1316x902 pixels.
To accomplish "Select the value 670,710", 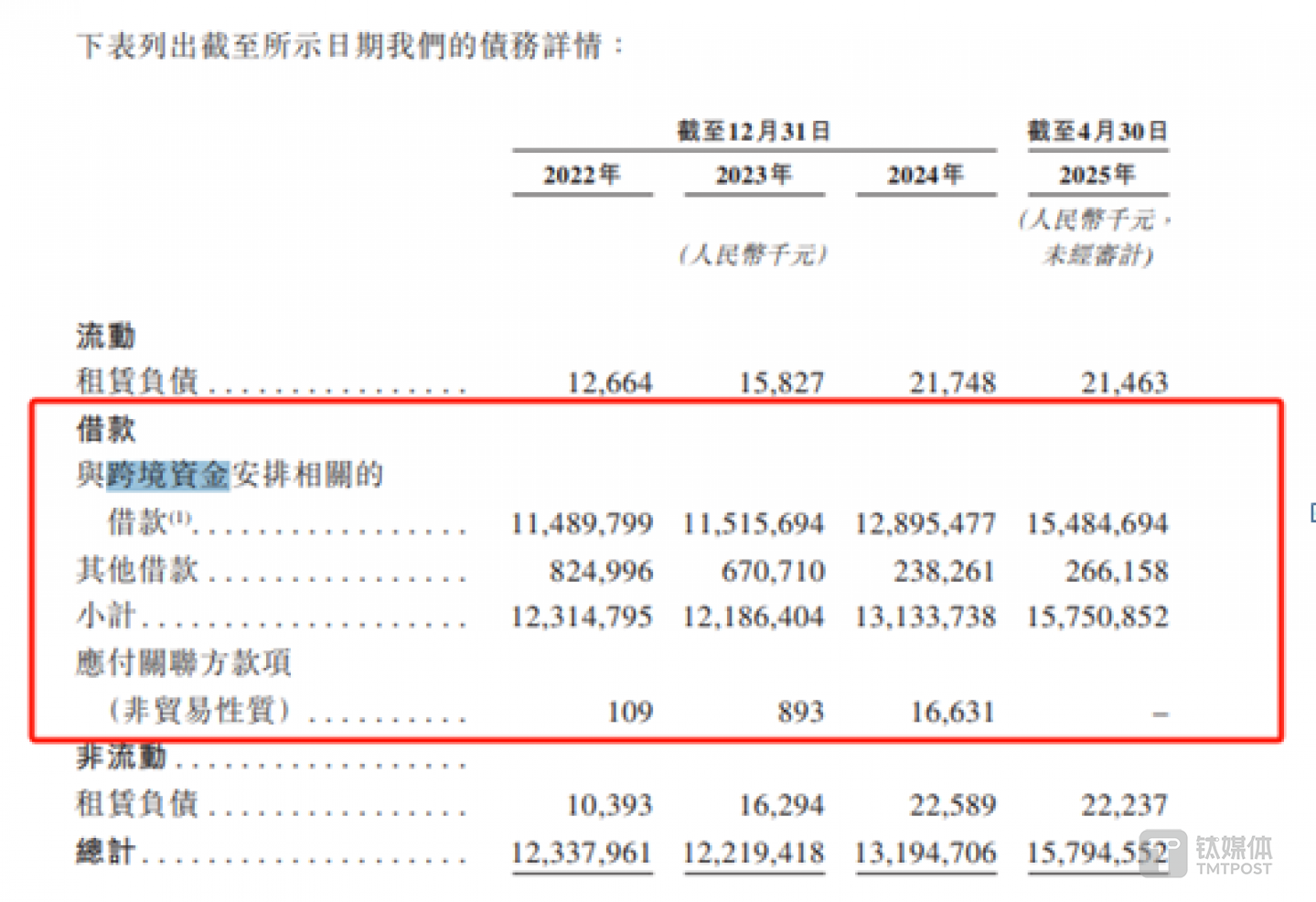I will coord(773,572).
